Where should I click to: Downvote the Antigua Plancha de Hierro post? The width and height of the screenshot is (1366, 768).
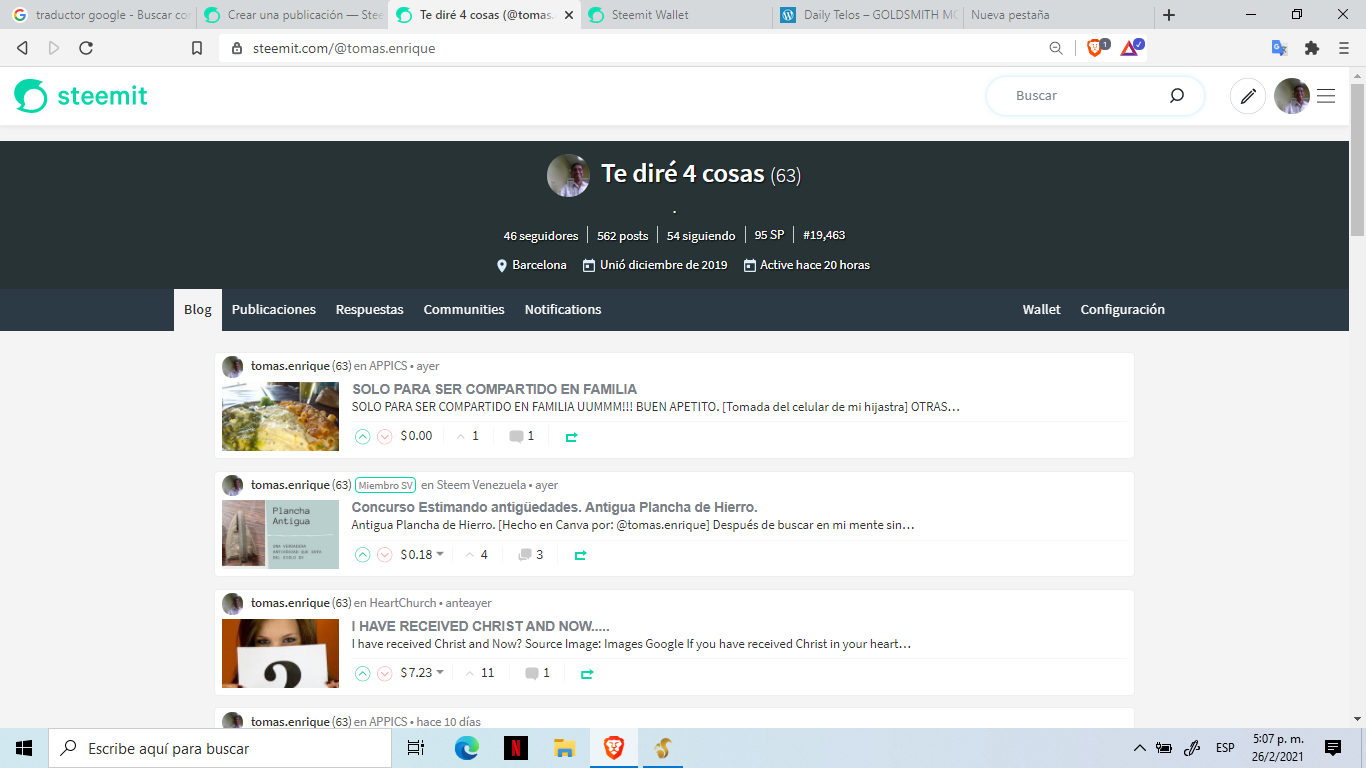[x=384, y=554]
